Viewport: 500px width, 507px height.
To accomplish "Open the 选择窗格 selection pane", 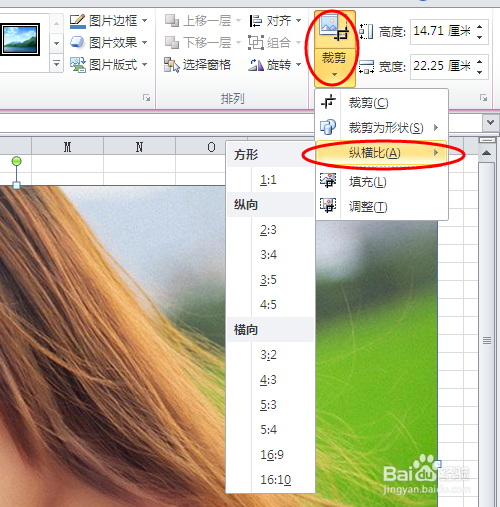I will click(x=197, y=64).
